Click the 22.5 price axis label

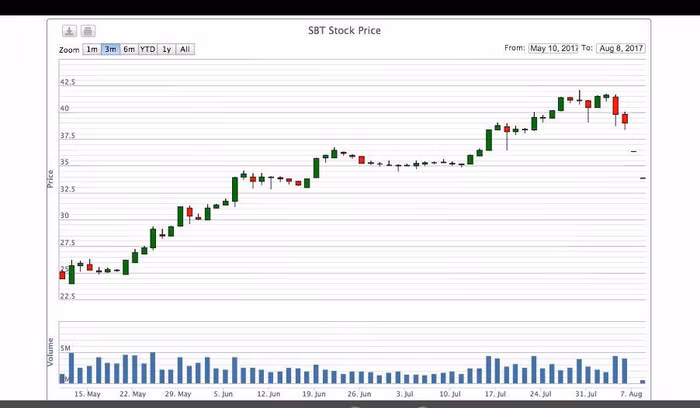coord(67,296)
